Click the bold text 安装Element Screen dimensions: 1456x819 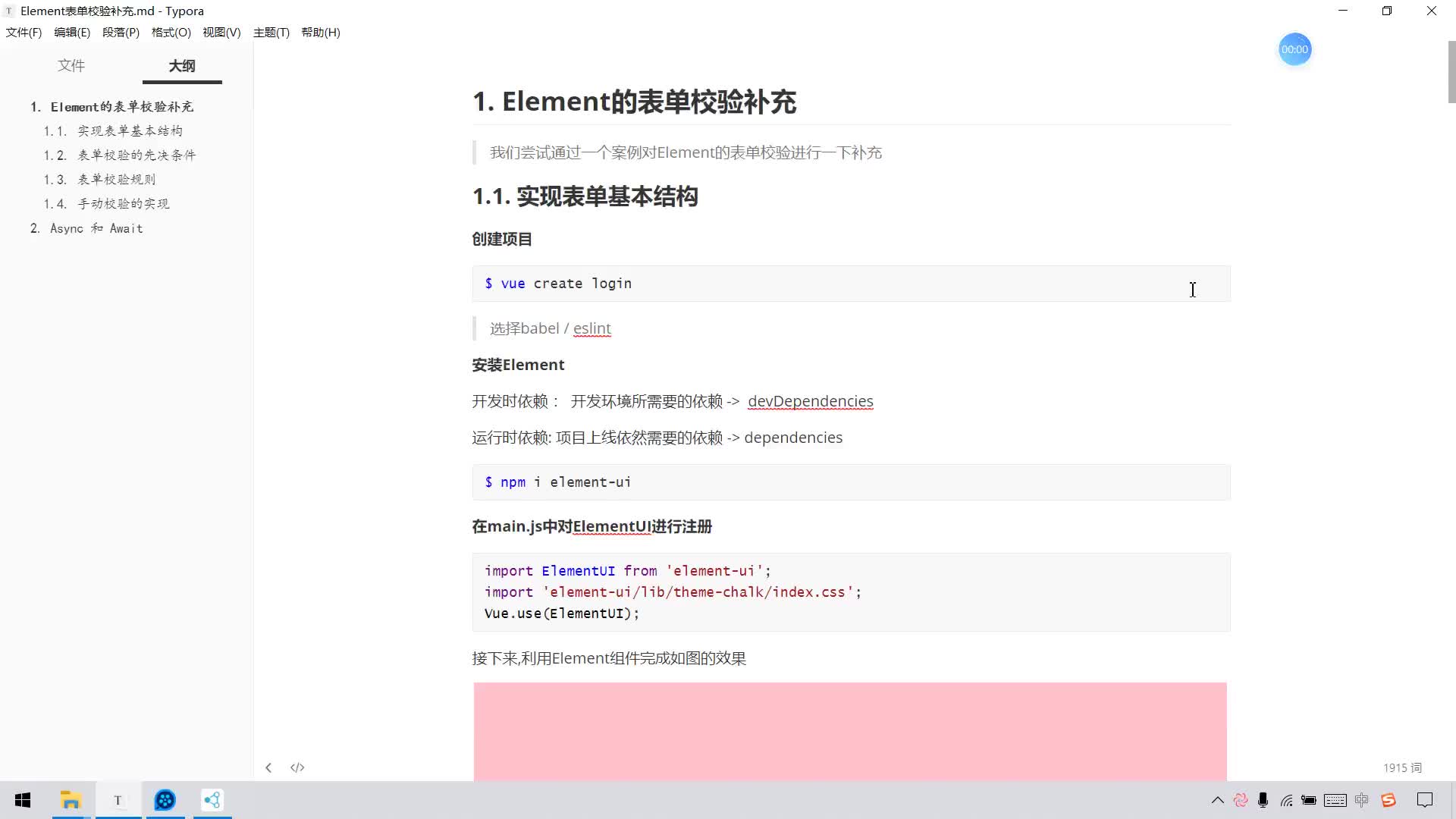pos(518,365)
